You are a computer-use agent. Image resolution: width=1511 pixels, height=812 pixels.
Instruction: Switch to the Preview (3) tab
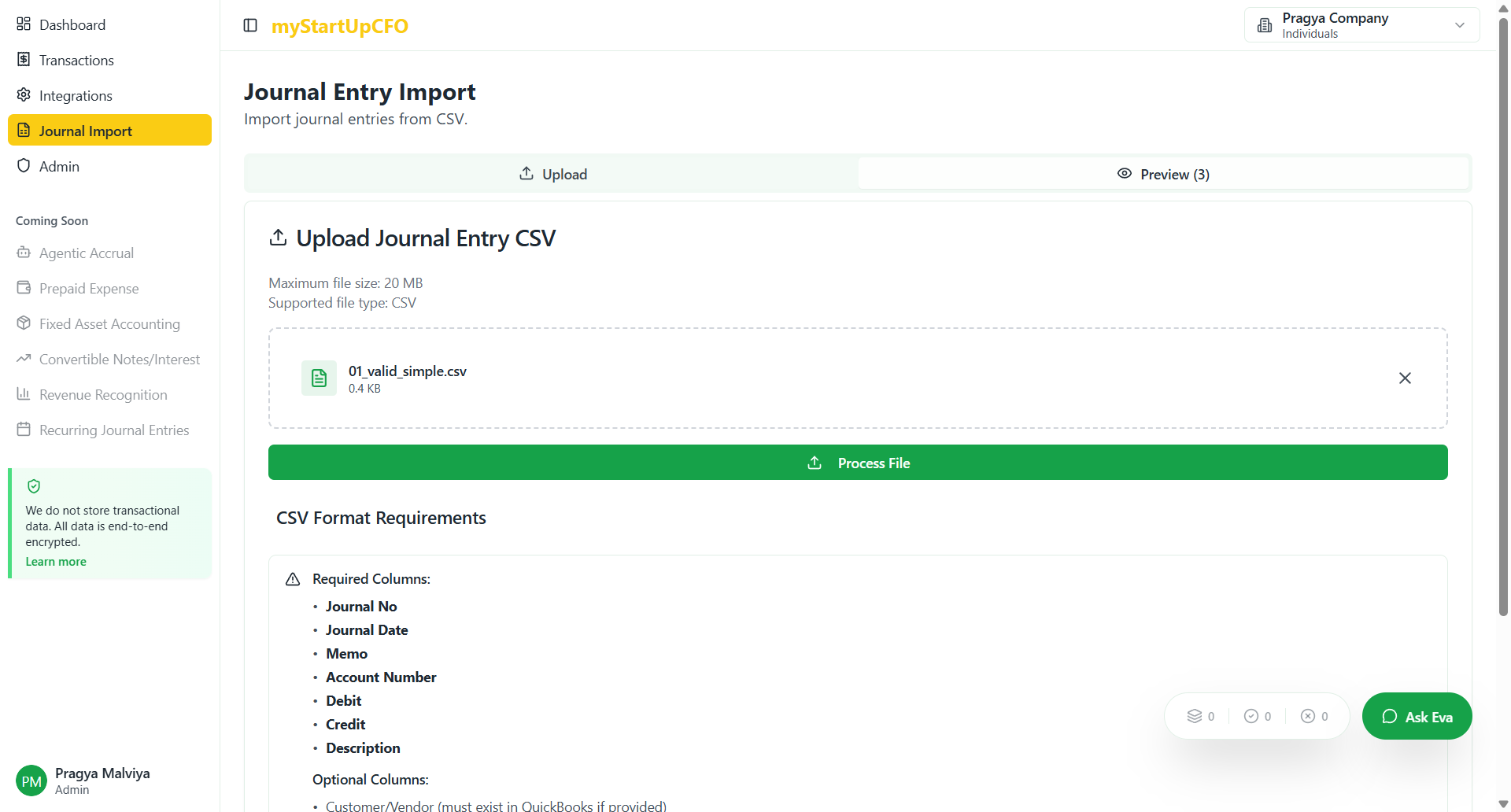tap(1164, 173)
